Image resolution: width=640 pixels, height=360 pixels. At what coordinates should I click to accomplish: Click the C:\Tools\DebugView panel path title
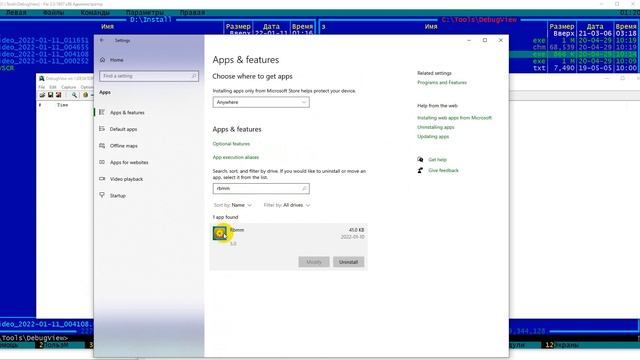coord(479,20)
